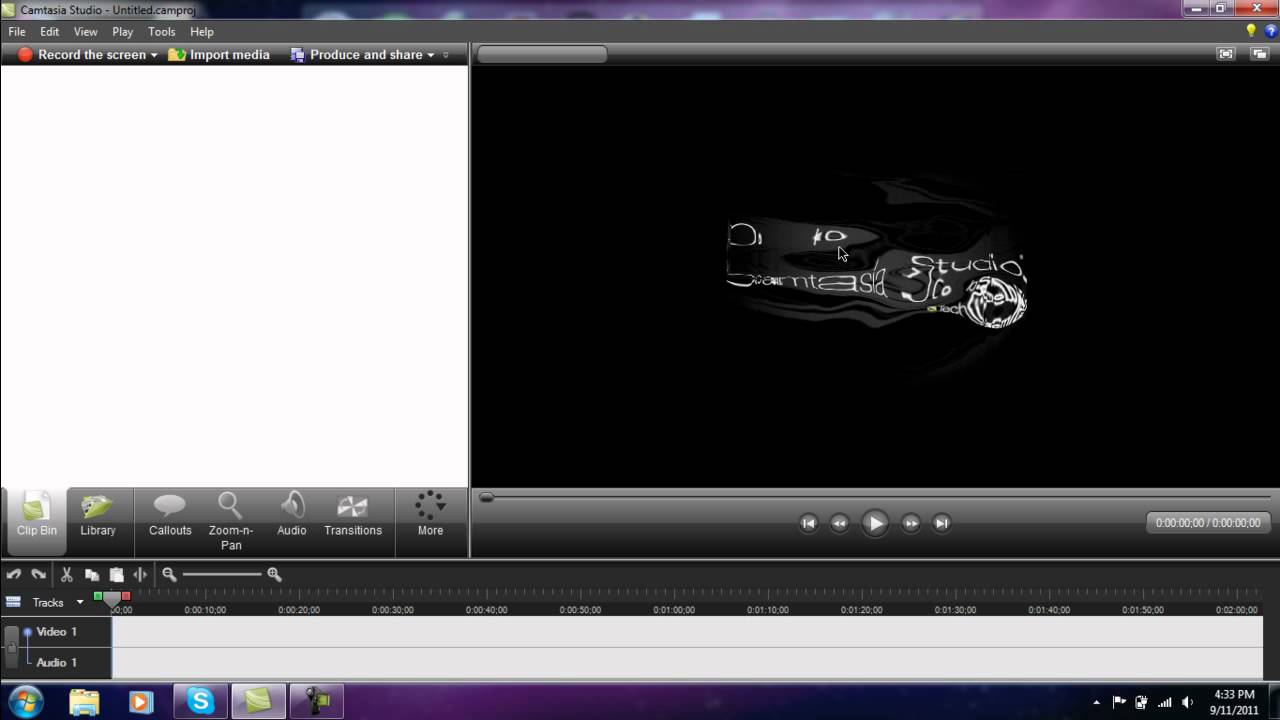Jump to next clip in preview

(941, 523)
